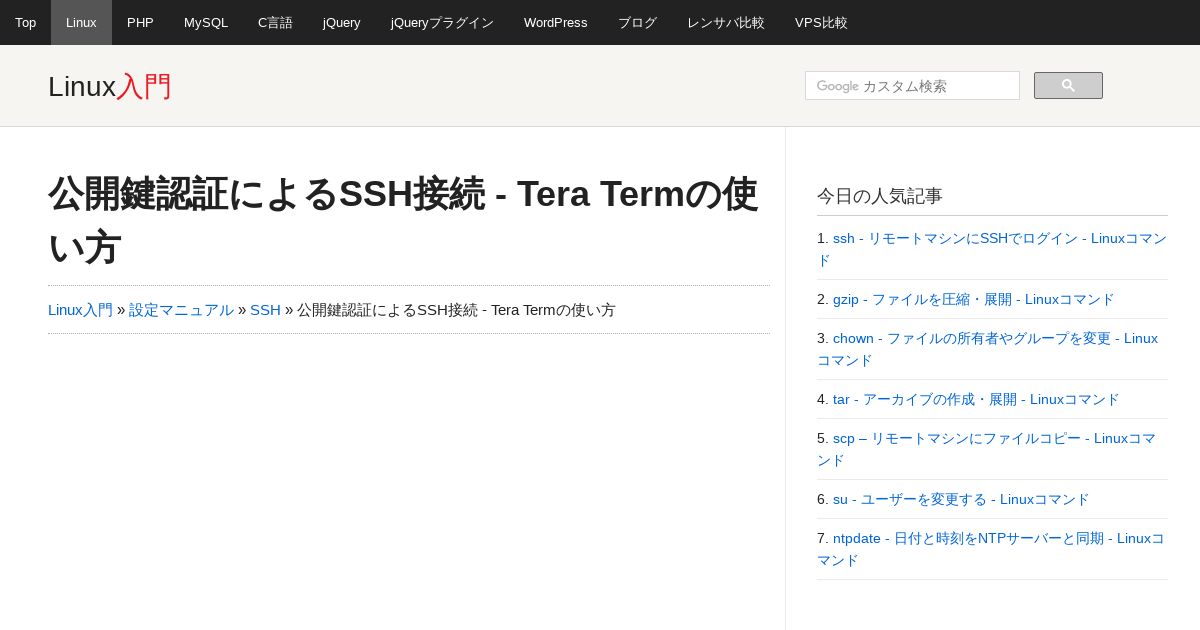Go to the PHP section

point(140,22)
